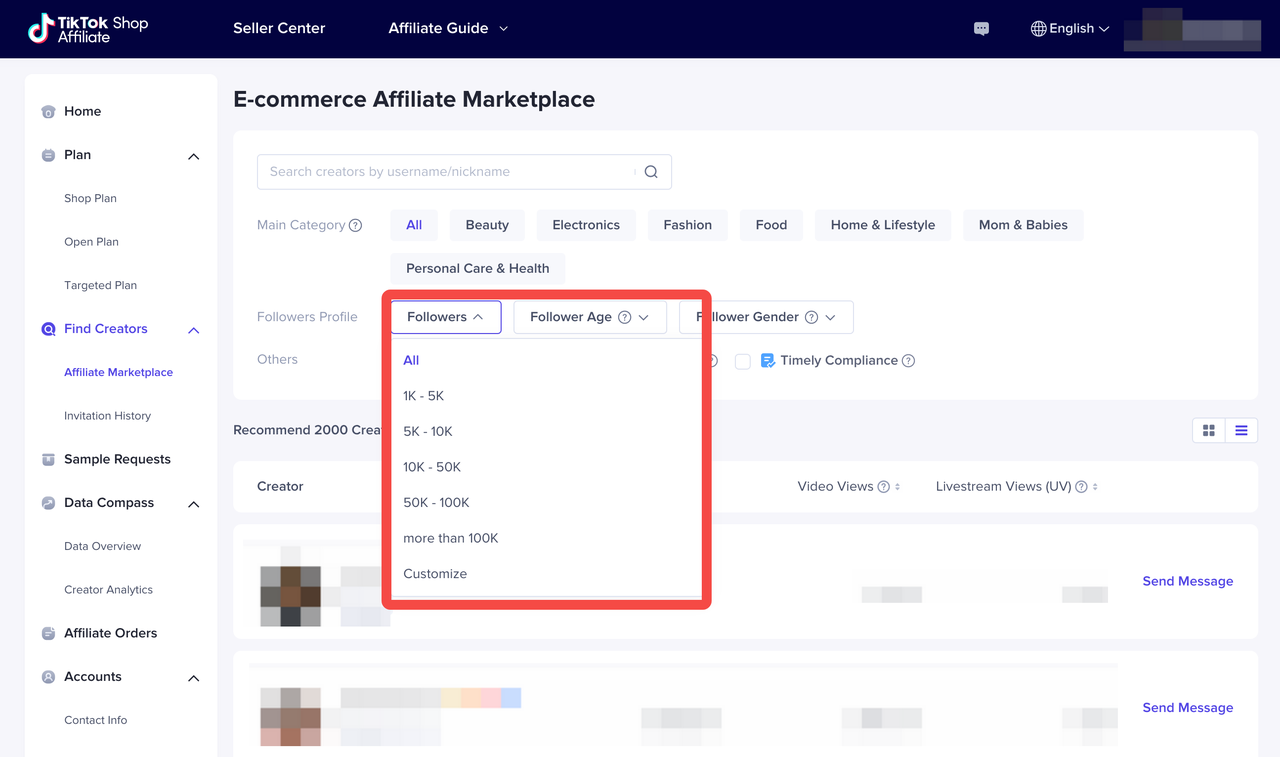Sort by Livestream Views column
1280x757 pixels.
tap(1096, 487)
